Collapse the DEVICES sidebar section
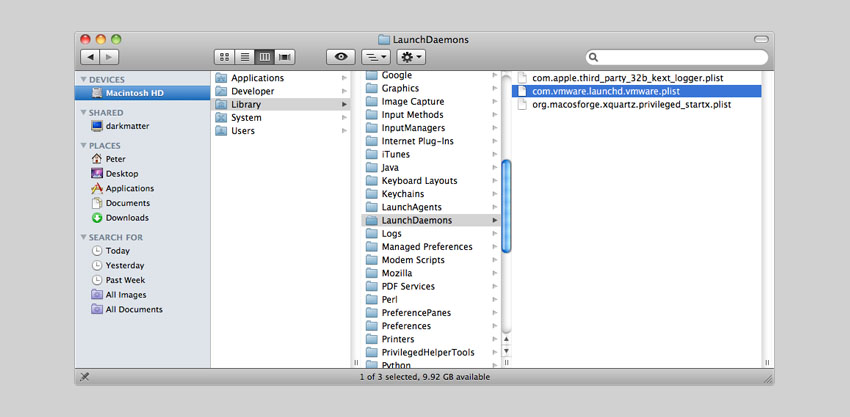This screenshot has height=417, width=850. coord(84,80)
